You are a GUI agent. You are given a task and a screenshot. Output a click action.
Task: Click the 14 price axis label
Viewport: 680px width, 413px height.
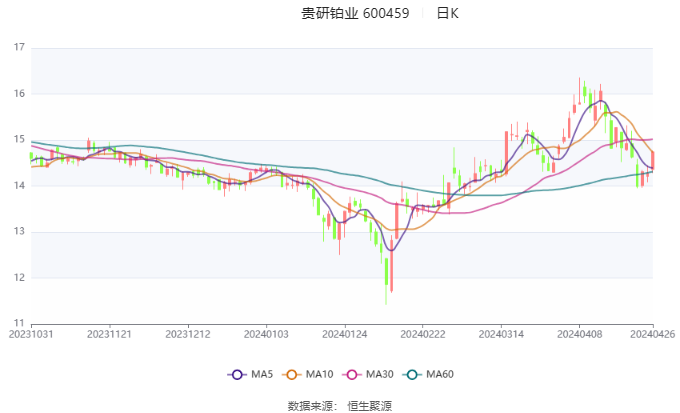(19, 186)
